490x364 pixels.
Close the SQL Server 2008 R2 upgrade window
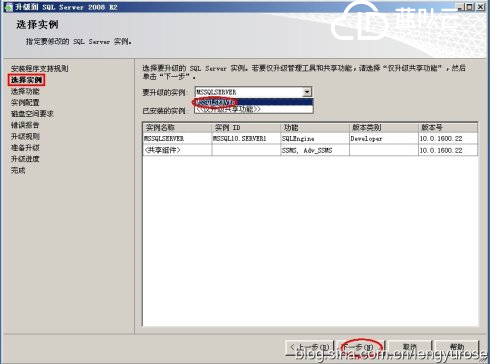(480, 7)
